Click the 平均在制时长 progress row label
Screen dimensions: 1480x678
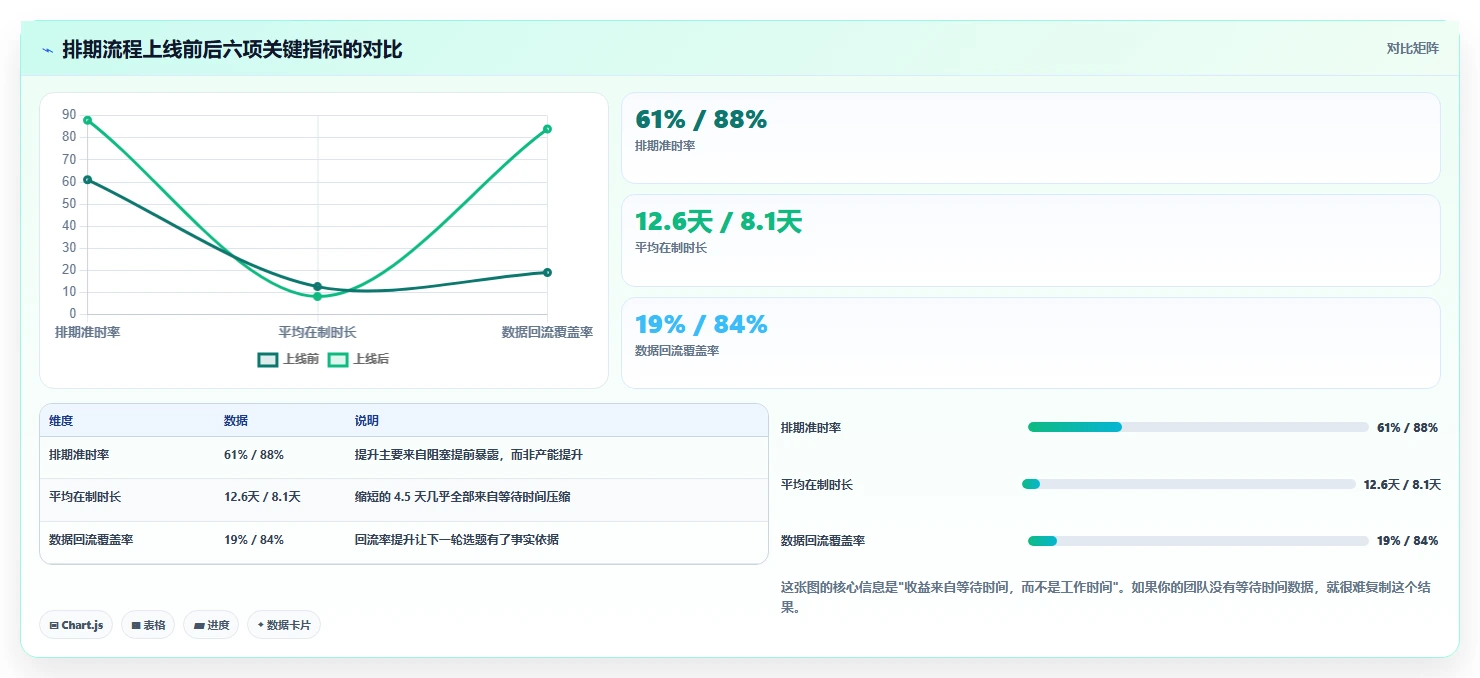[817, 485]
